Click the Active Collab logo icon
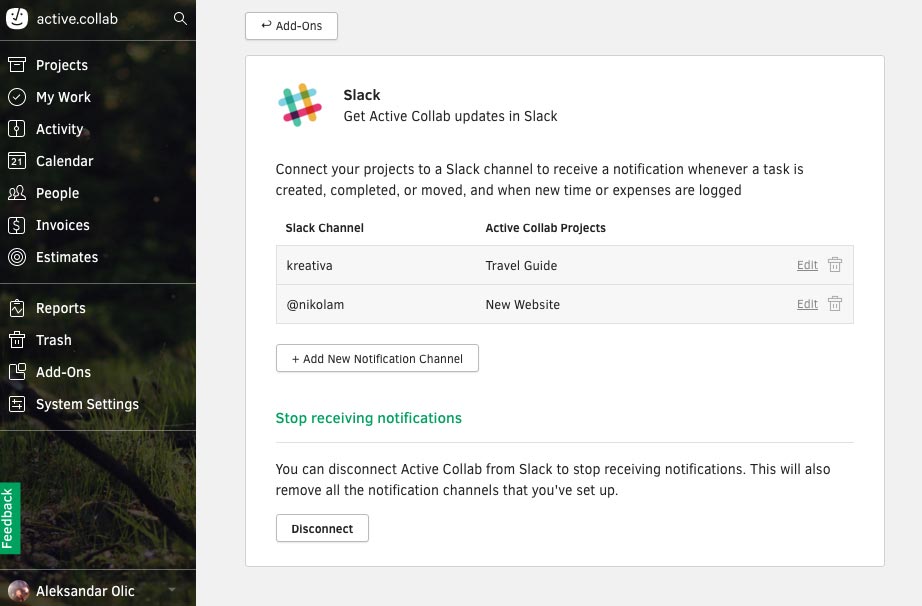The height and width of the screenshot is (606, 922). [17, 18]
